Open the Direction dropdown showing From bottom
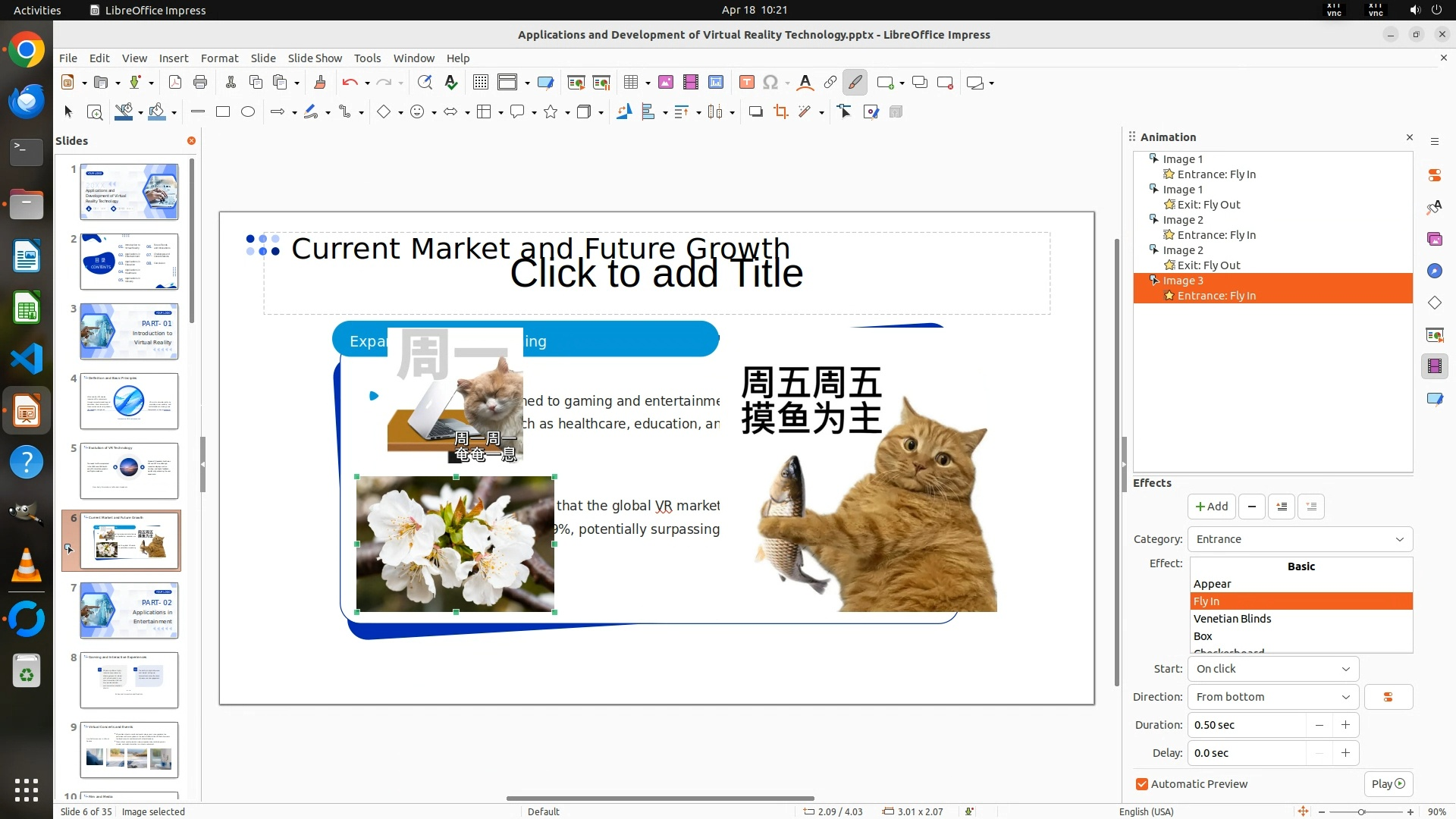This screenshot has width=1456, height=819. tap(1272, 697)
